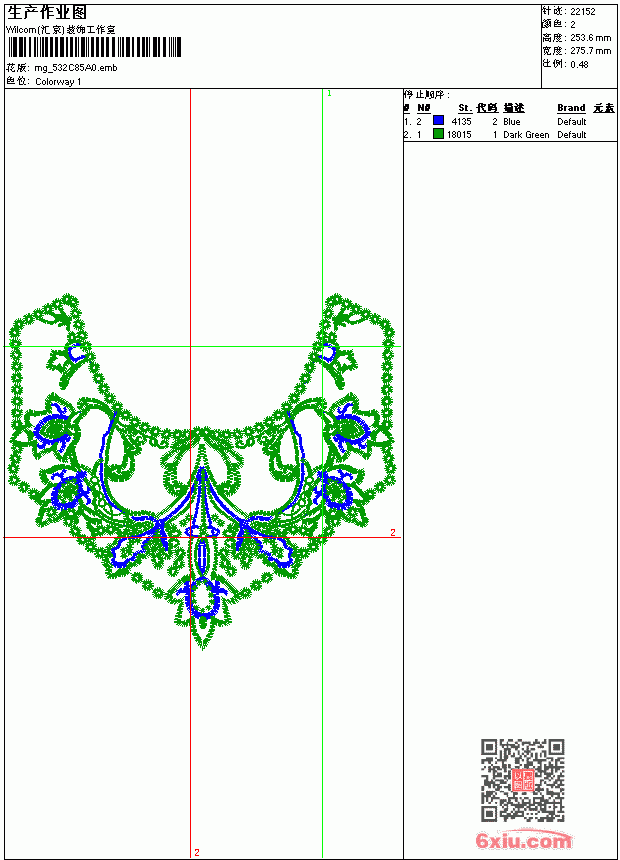Click the QR code image
This screenshot has width=620, height=860.
523,779
